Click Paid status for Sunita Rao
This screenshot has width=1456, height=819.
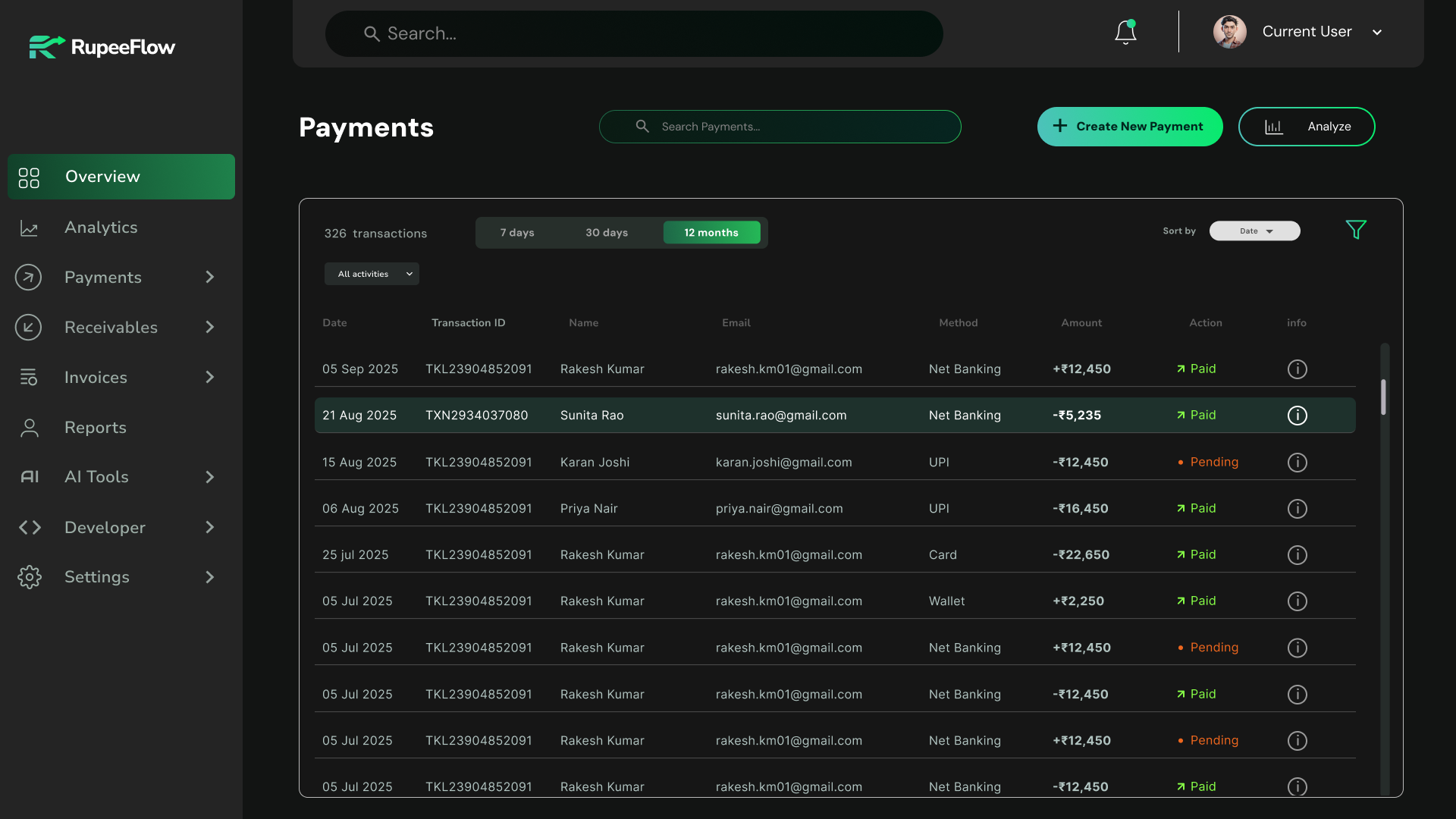pos(1196,416)
